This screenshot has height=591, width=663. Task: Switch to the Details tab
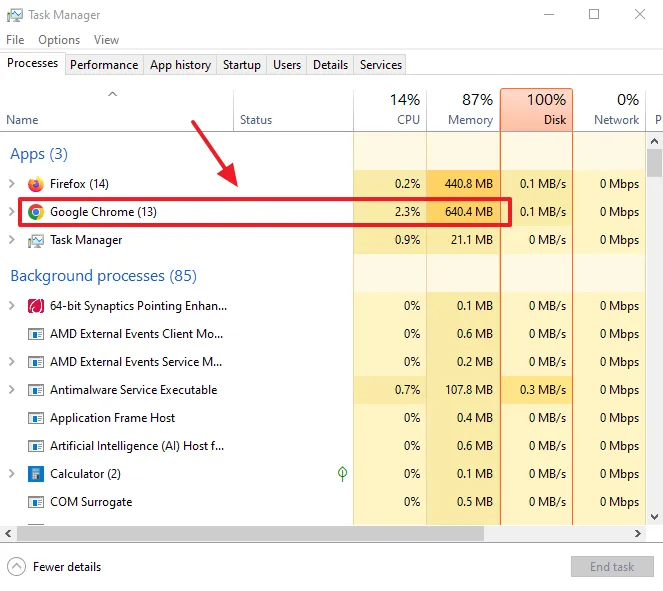coord(330,65)
